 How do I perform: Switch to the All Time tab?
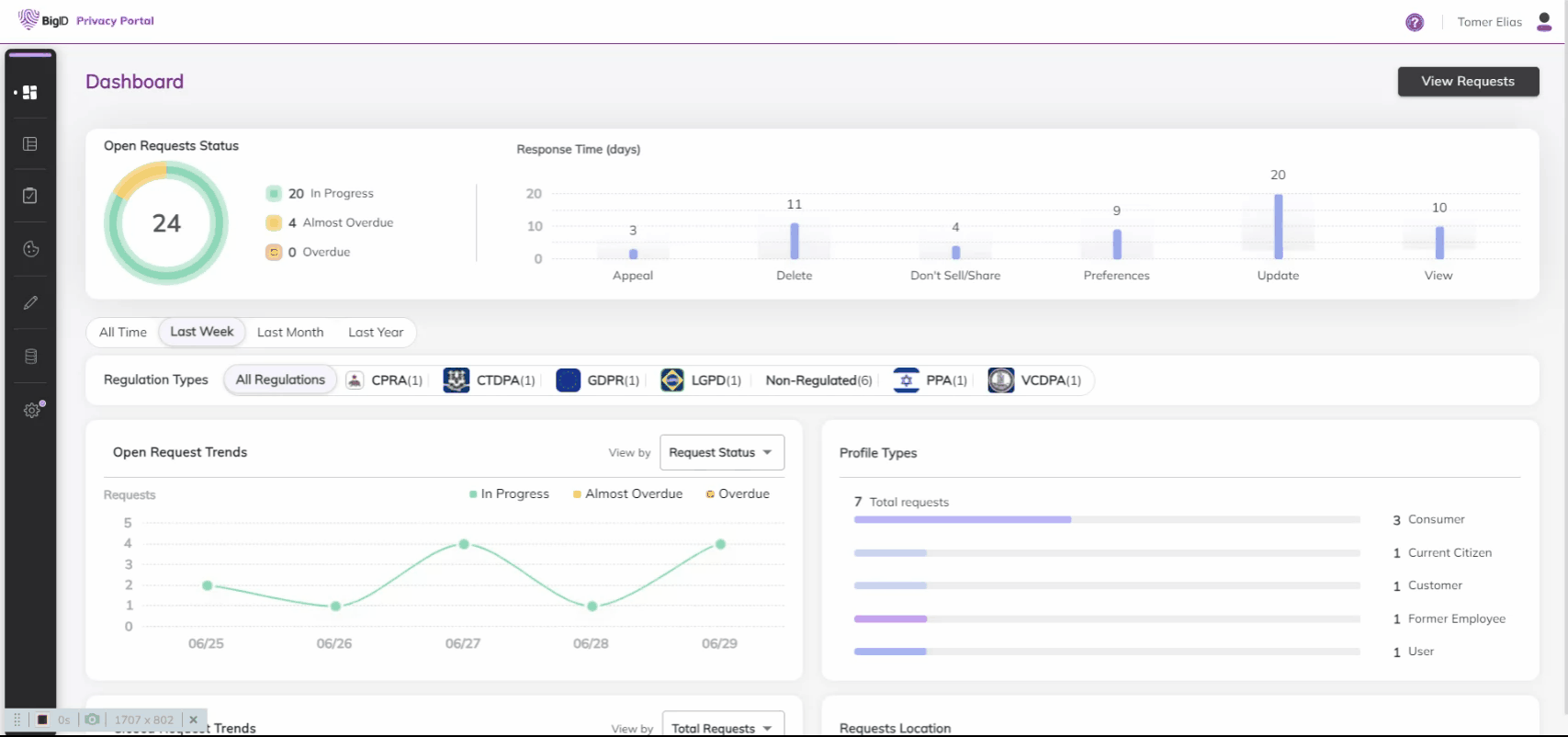(x=123, y=332)
